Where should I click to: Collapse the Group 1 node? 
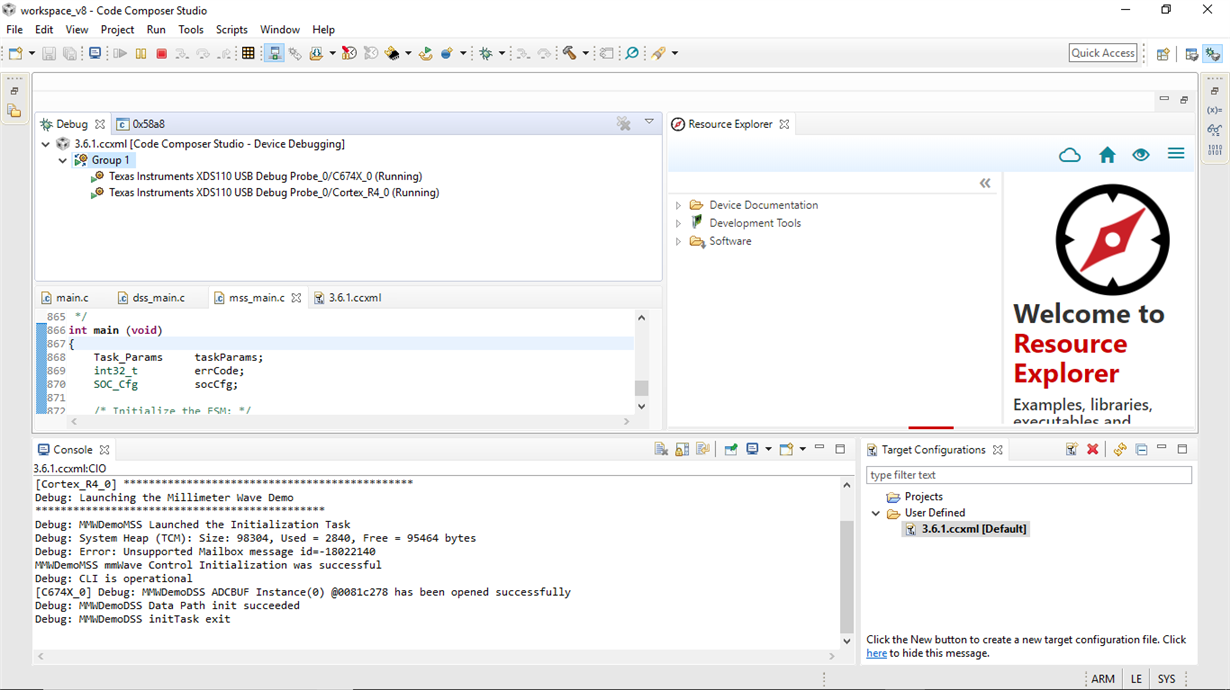(x=62, y=160)
